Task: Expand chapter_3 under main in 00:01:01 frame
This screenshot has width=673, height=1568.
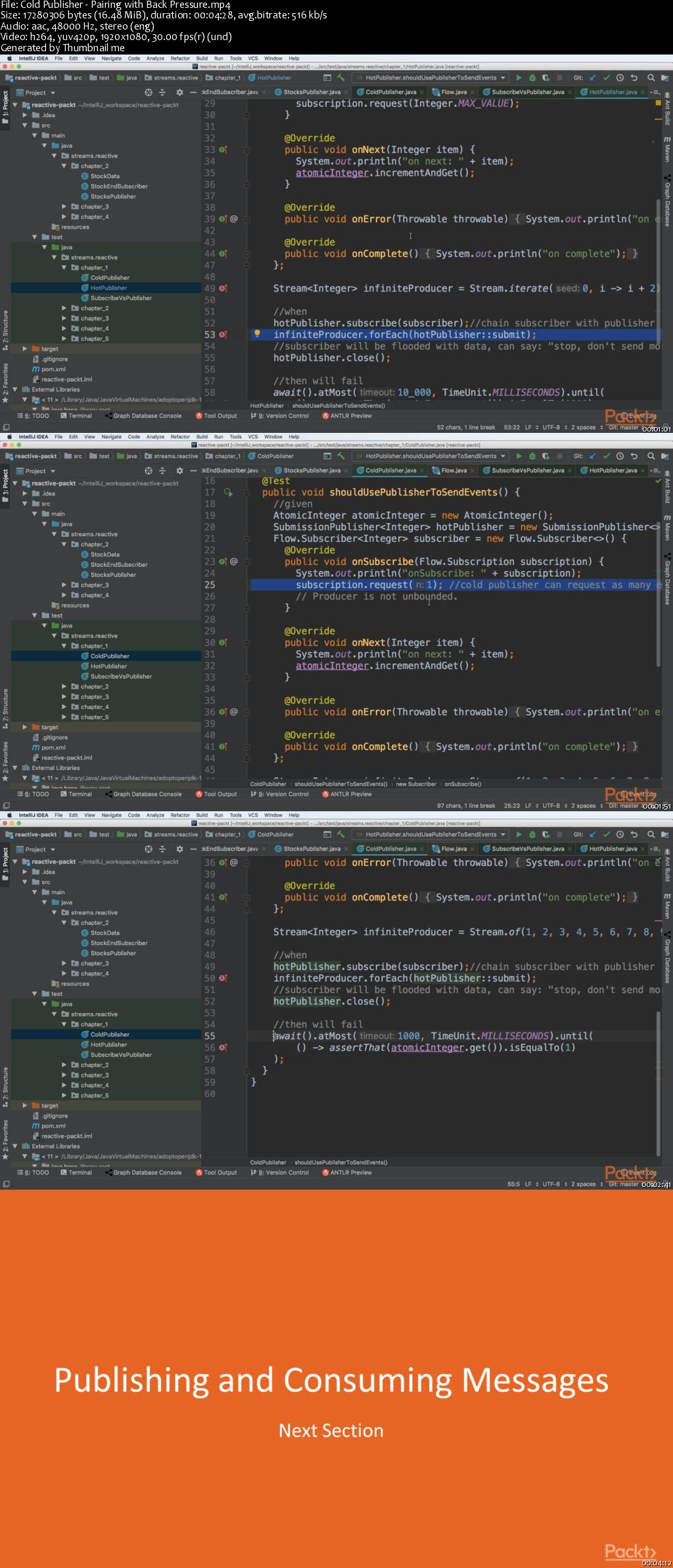Action: [64, 206]
